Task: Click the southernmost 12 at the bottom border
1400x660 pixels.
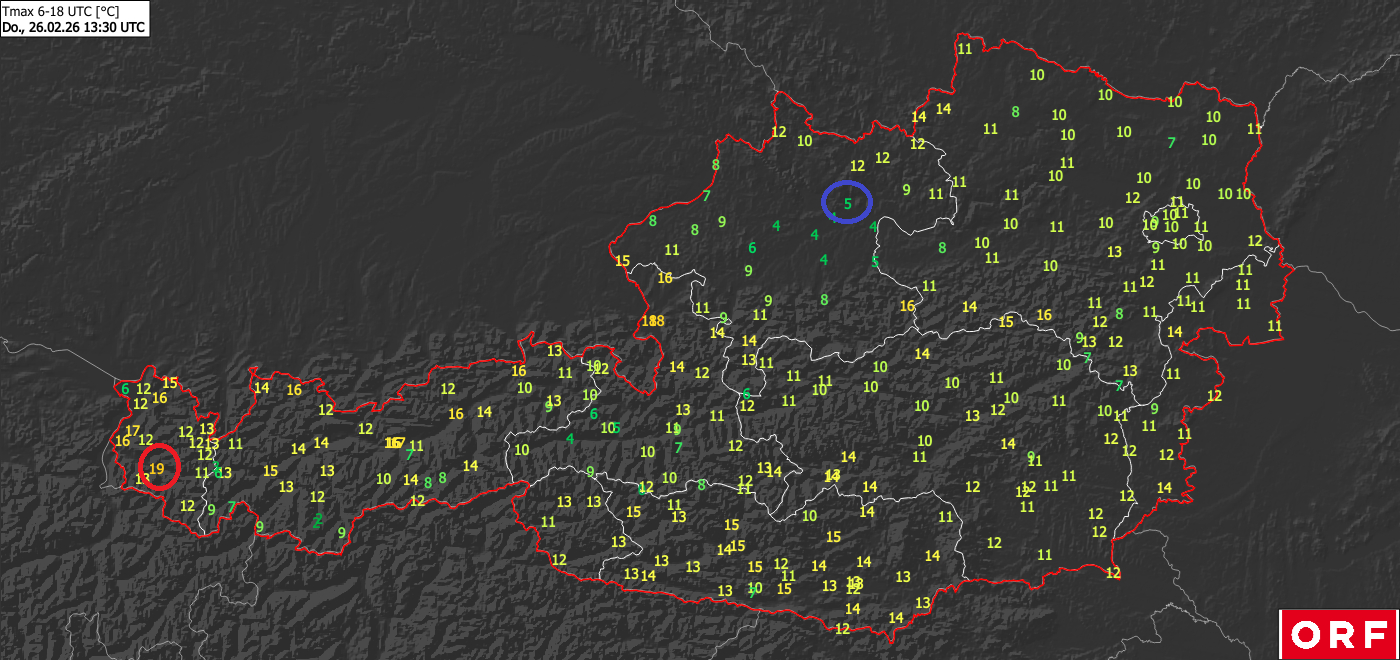Action: pyautogui.click(x=842, y=628)
